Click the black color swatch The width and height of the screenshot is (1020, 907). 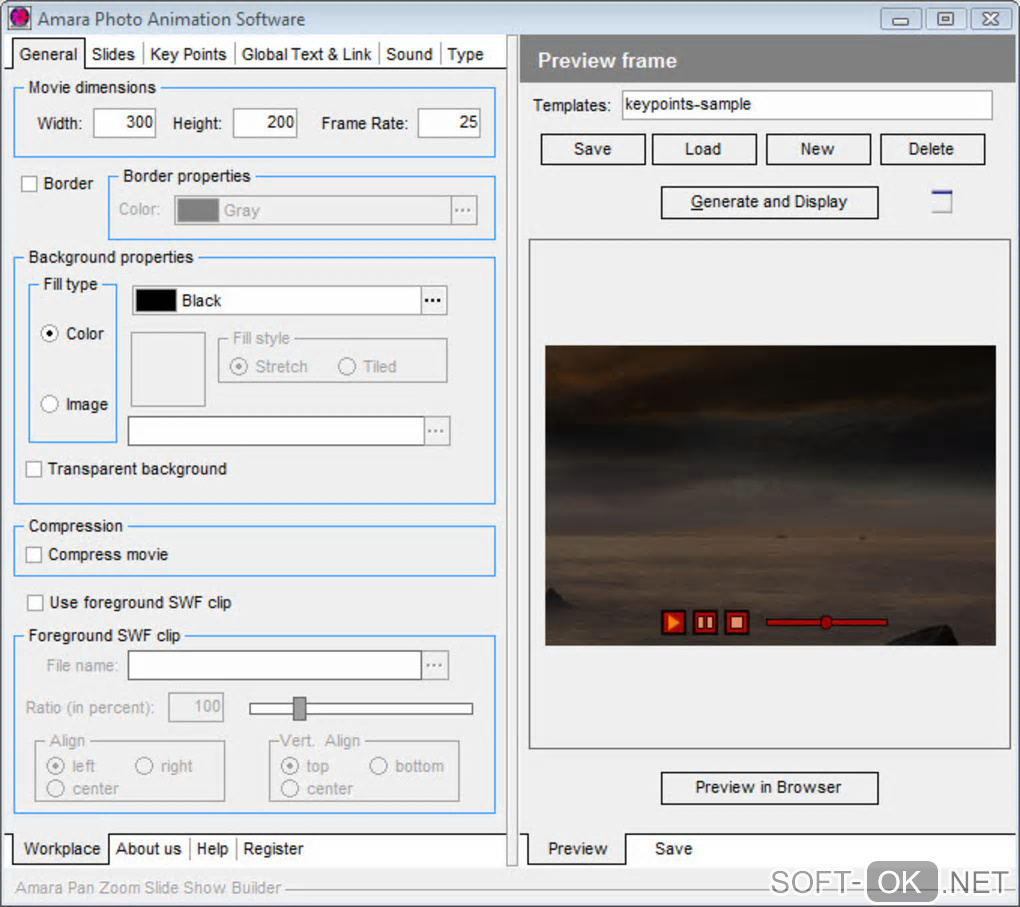click(155, 301)
